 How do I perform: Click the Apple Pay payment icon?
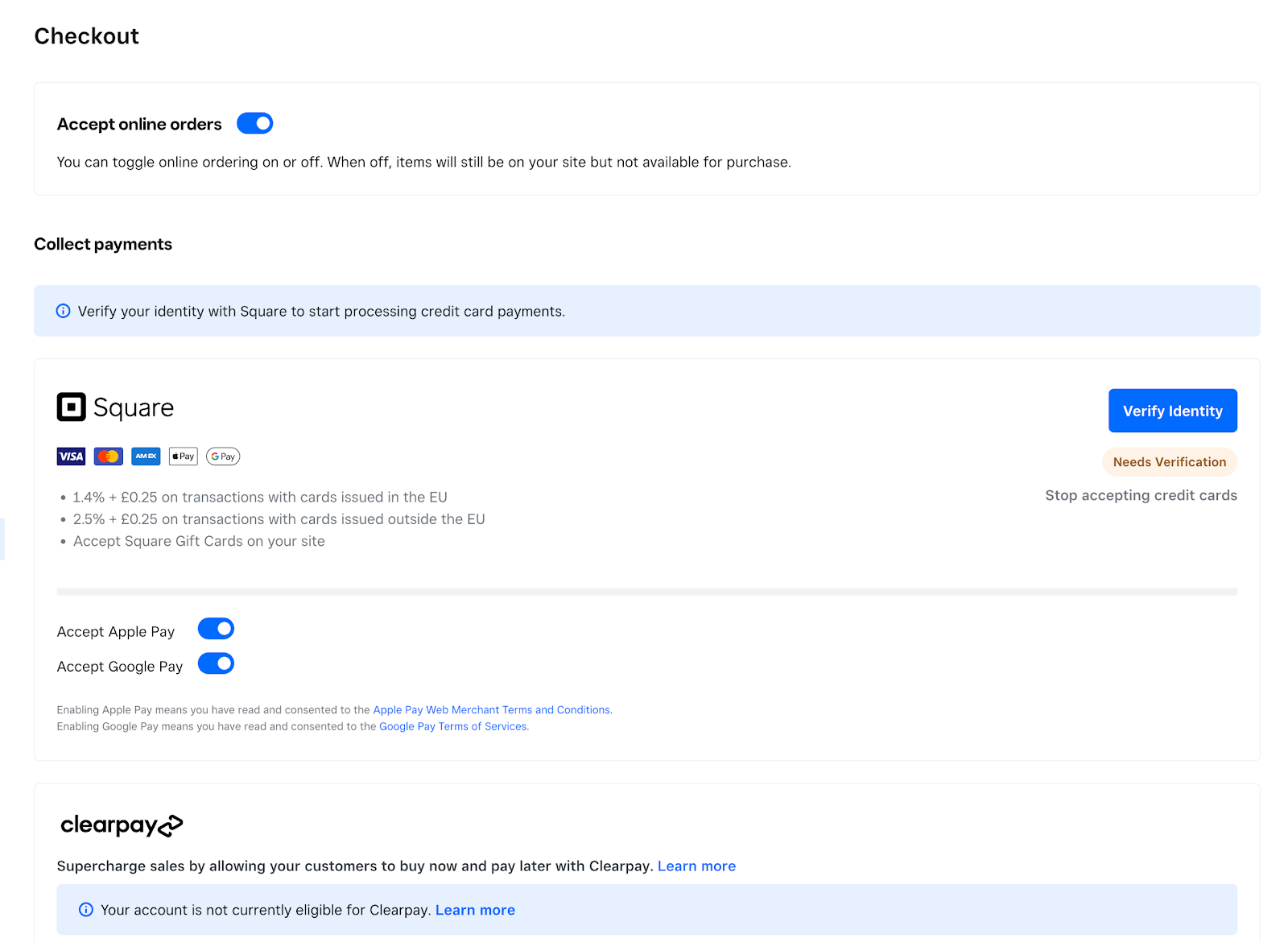(x=183, y=456)
